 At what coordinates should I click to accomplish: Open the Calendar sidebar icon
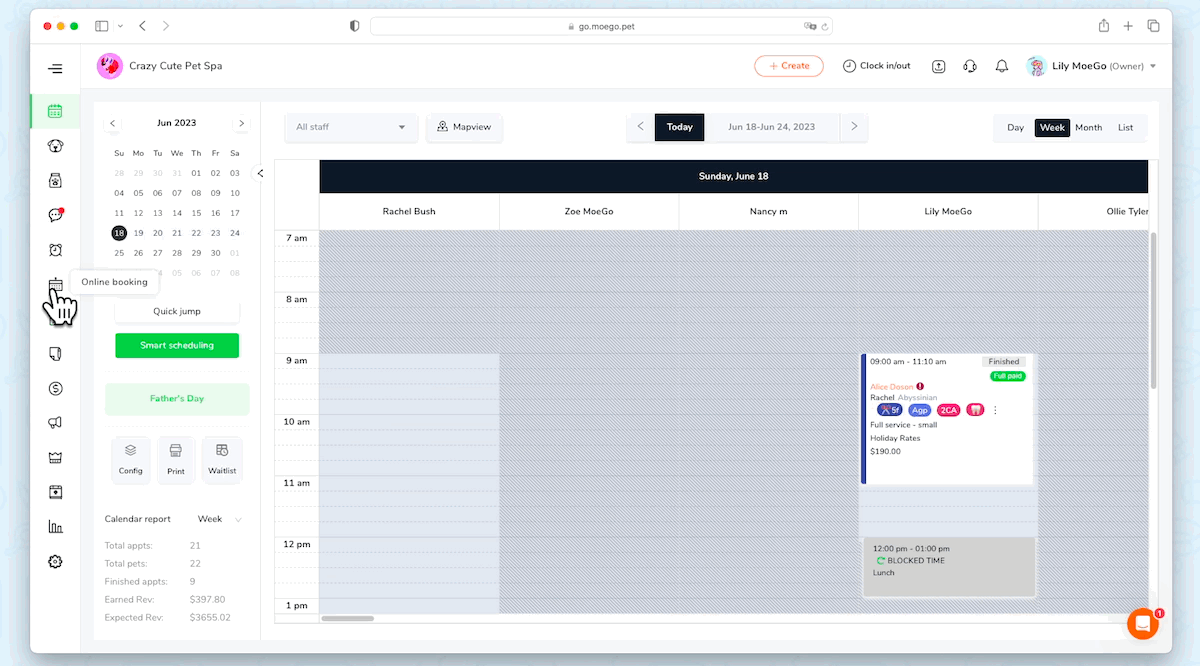click(x=55, y=111)
